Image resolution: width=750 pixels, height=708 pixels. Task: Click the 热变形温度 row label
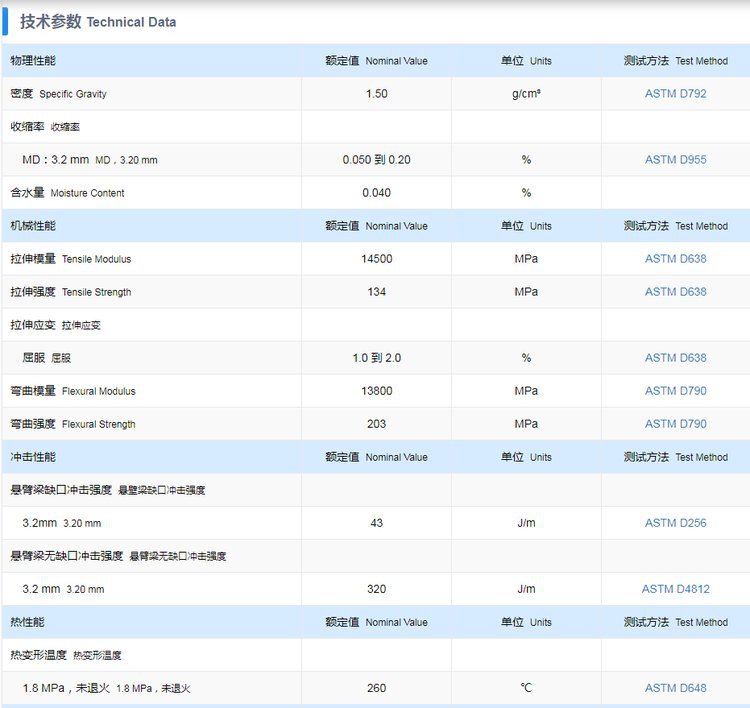coord(66,655)
